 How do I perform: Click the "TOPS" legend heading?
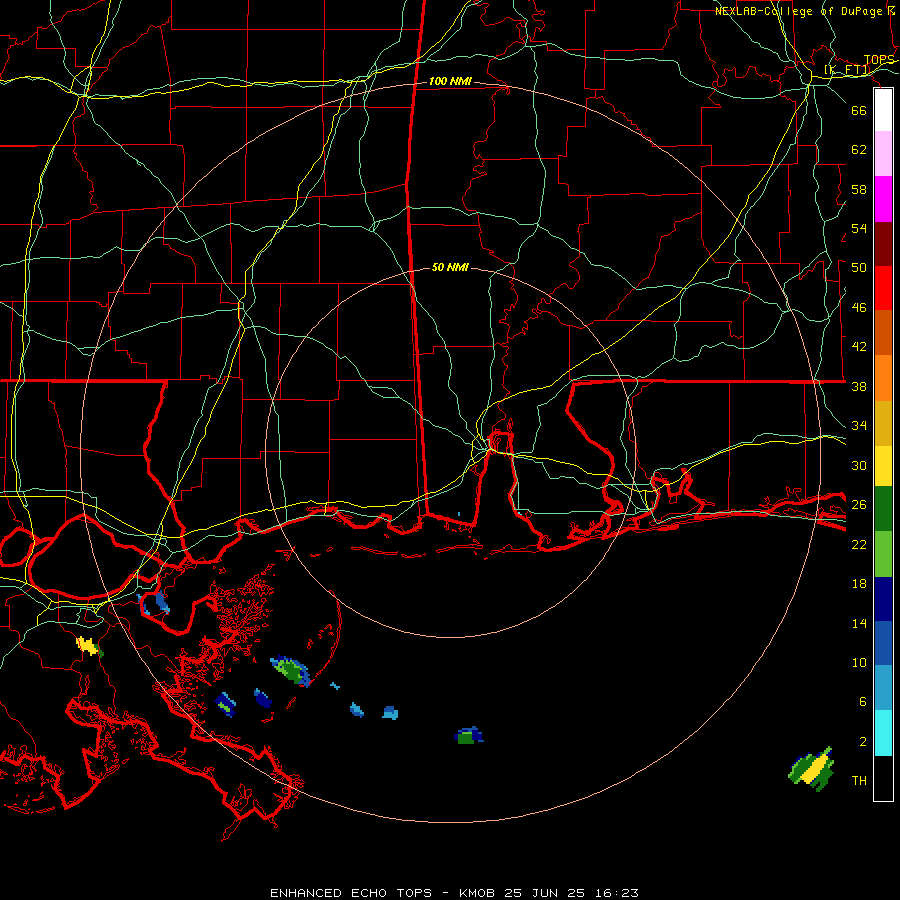pos(879,60)
